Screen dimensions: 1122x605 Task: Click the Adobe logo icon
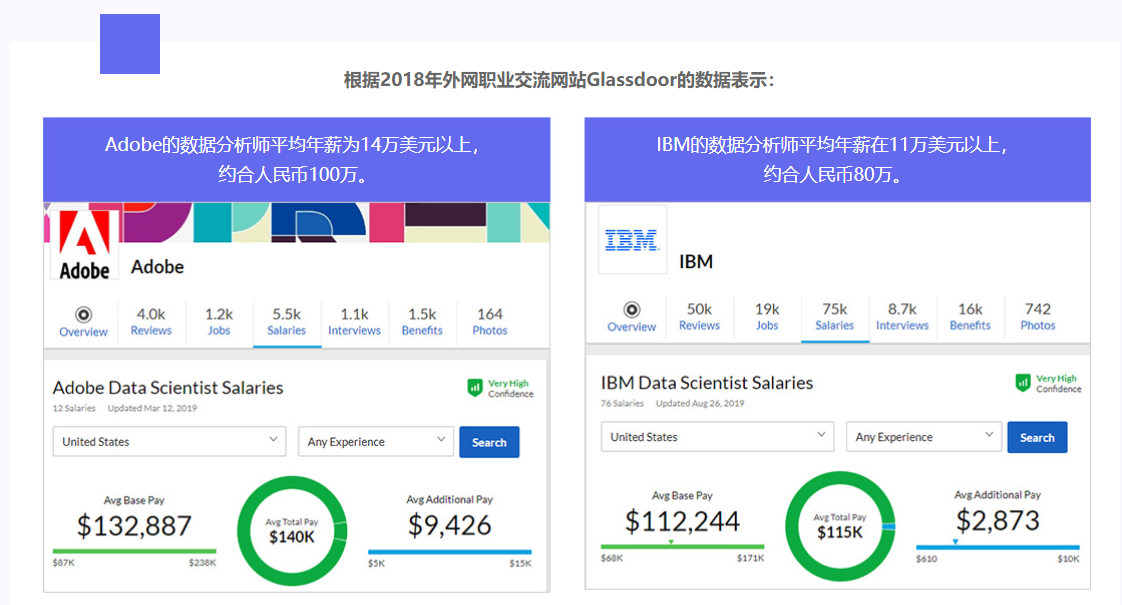[x=84, y=245]
